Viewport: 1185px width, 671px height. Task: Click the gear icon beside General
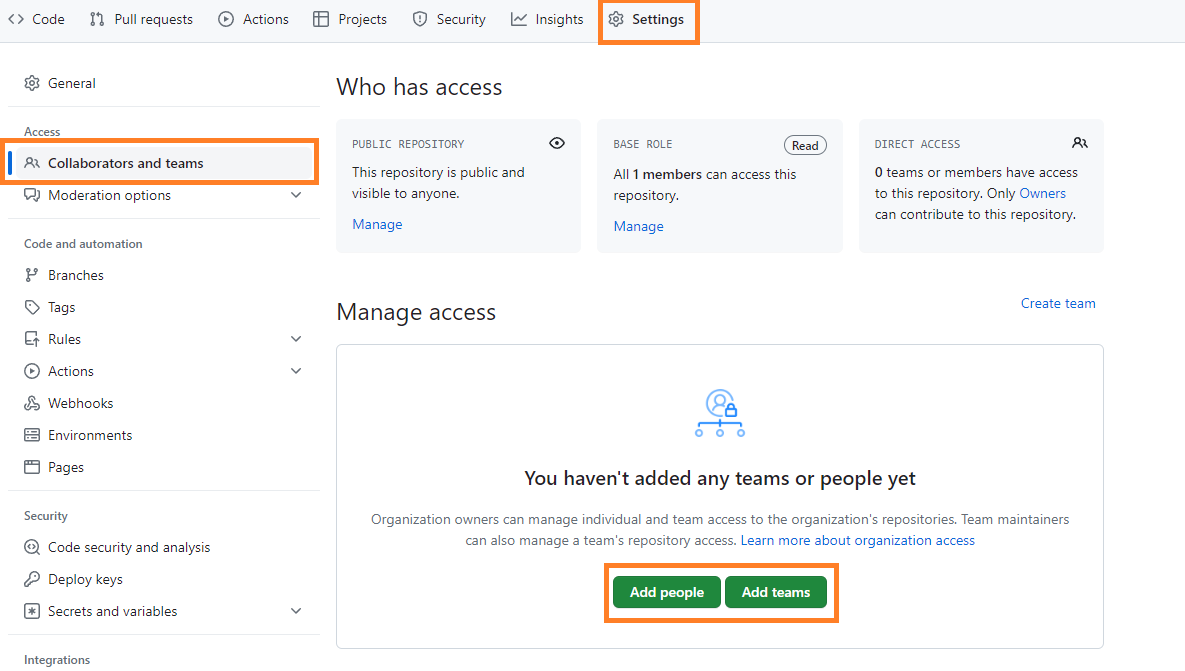click(32, 83)
